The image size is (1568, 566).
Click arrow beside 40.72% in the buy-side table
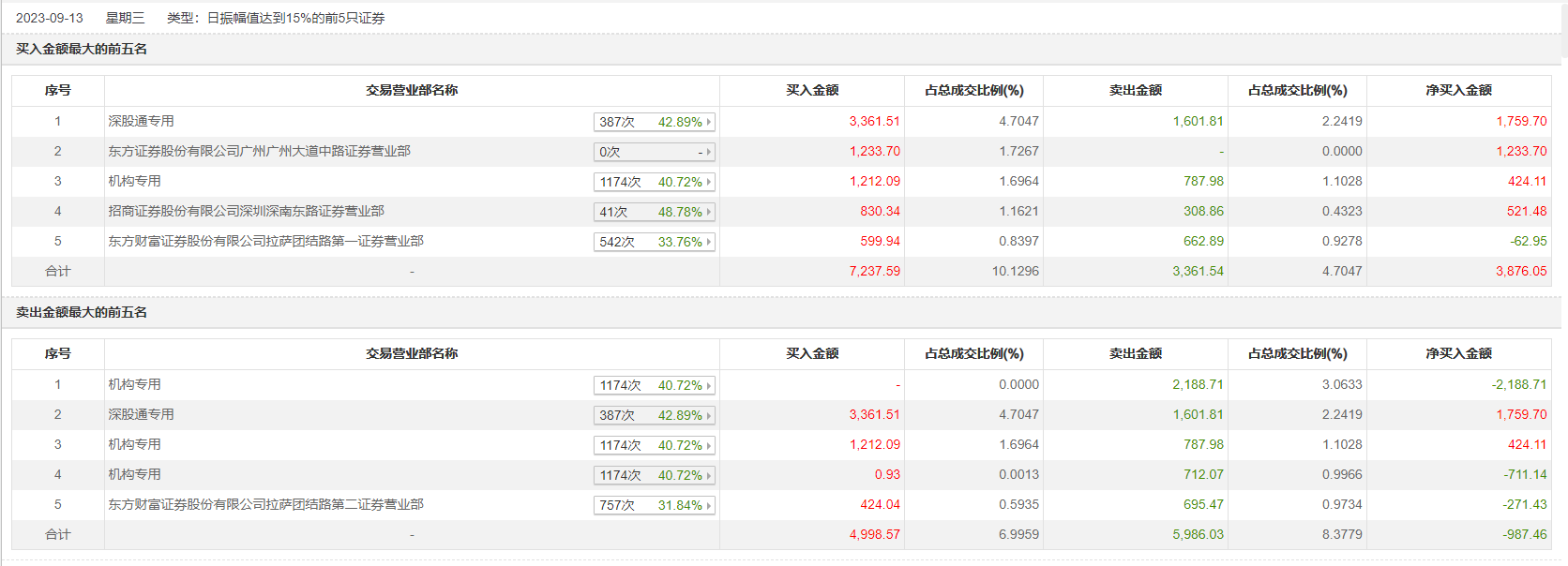coord(709,182)
